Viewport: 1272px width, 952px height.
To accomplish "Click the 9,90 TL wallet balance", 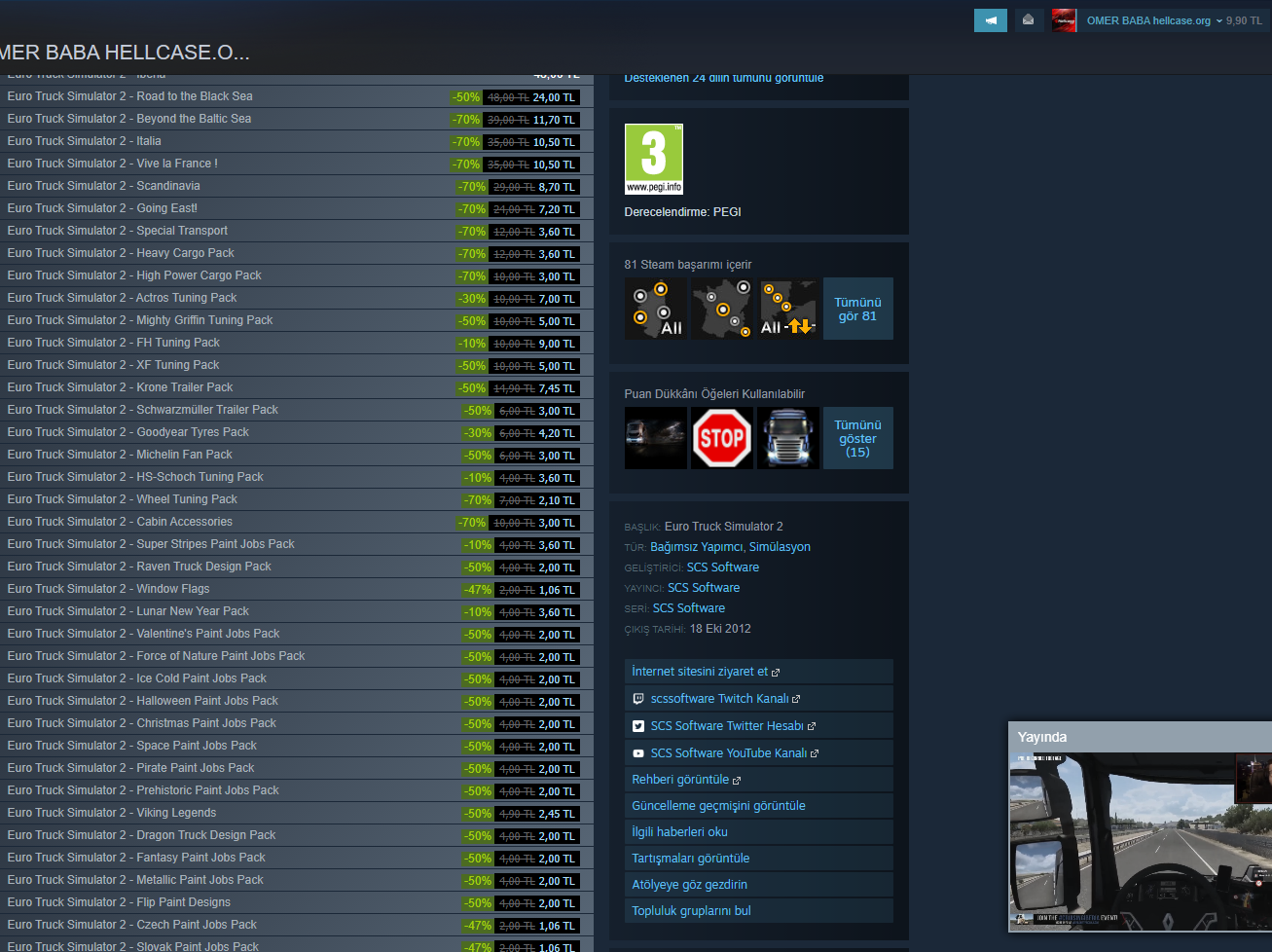I will pos(1244,20).
